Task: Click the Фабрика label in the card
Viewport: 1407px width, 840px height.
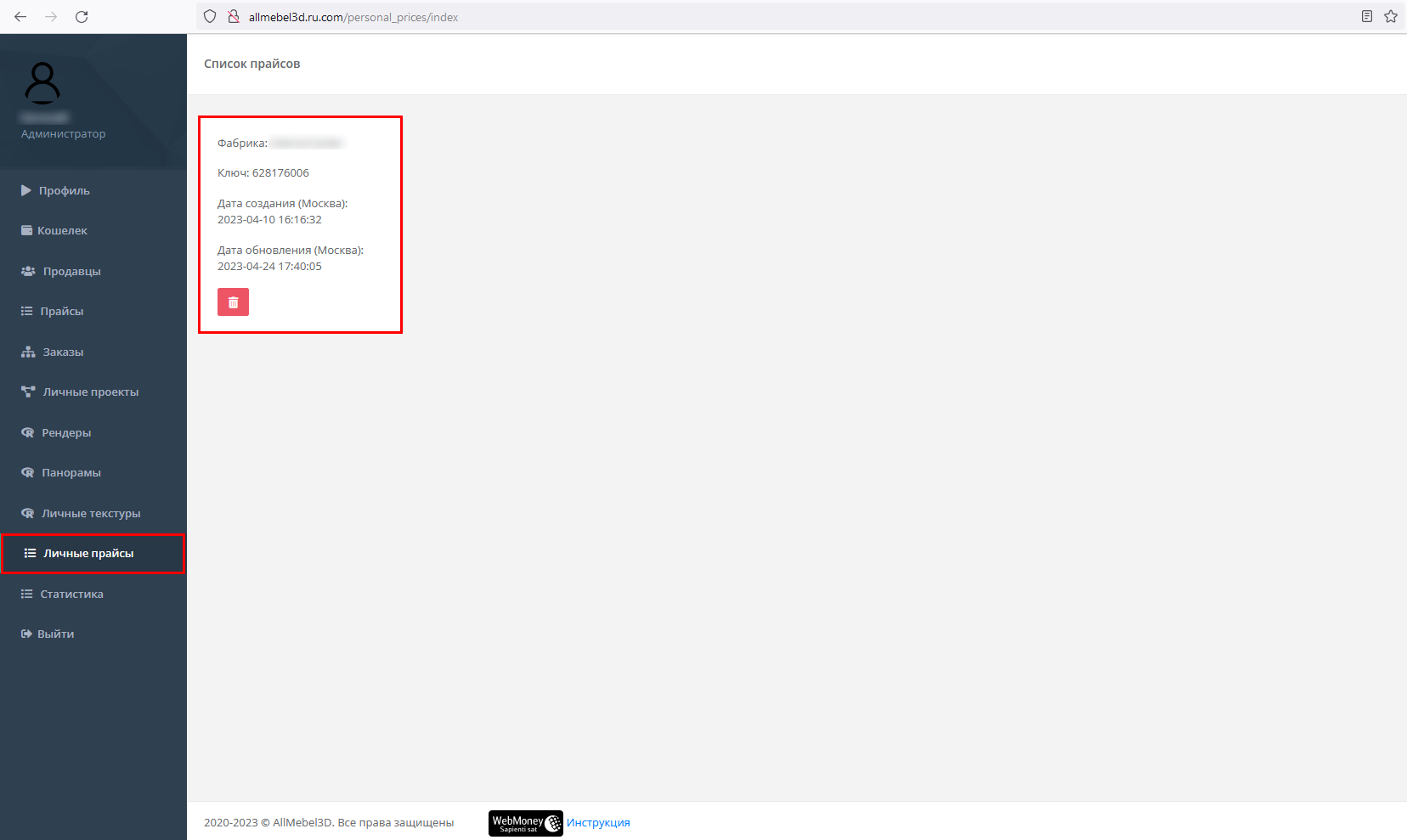Action: [242, 143]
